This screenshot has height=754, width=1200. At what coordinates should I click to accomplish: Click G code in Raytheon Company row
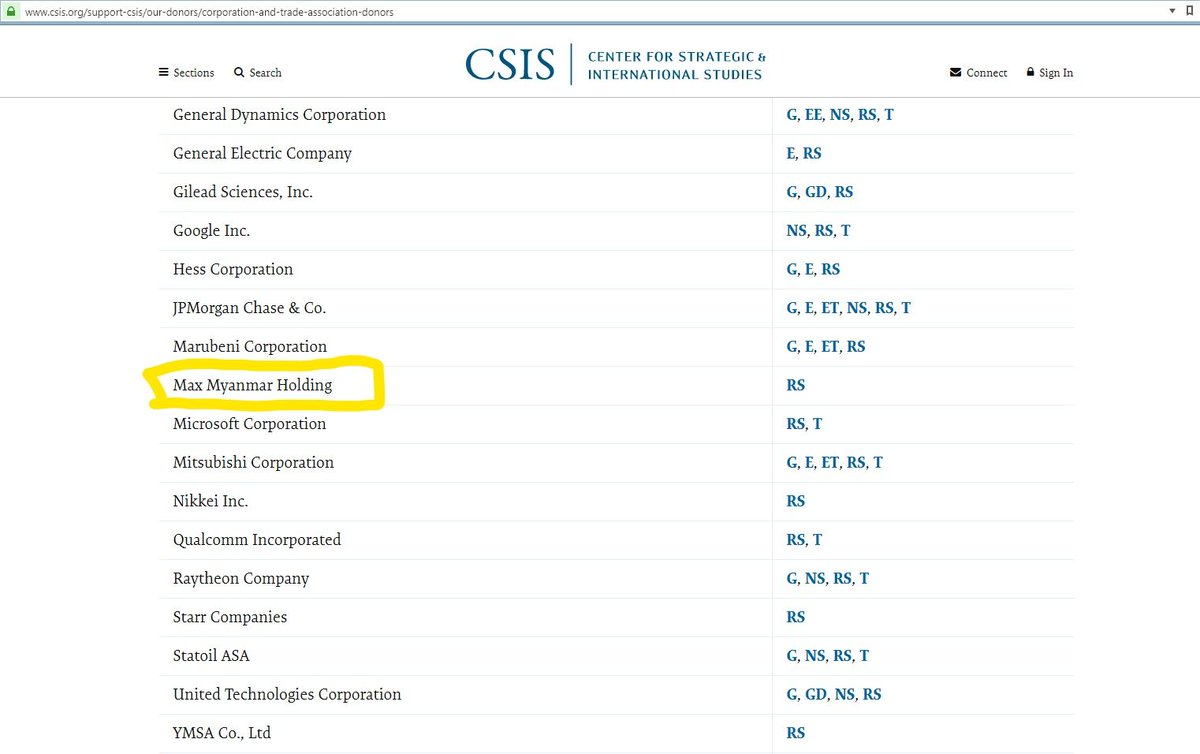tap(792, 579)
